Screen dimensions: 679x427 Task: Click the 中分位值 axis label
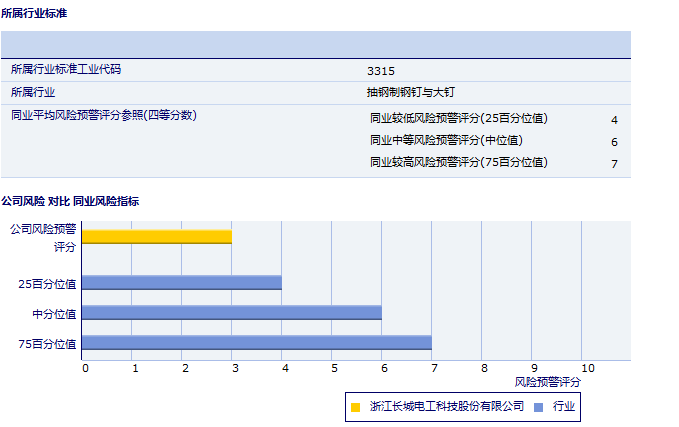point(54,314)
